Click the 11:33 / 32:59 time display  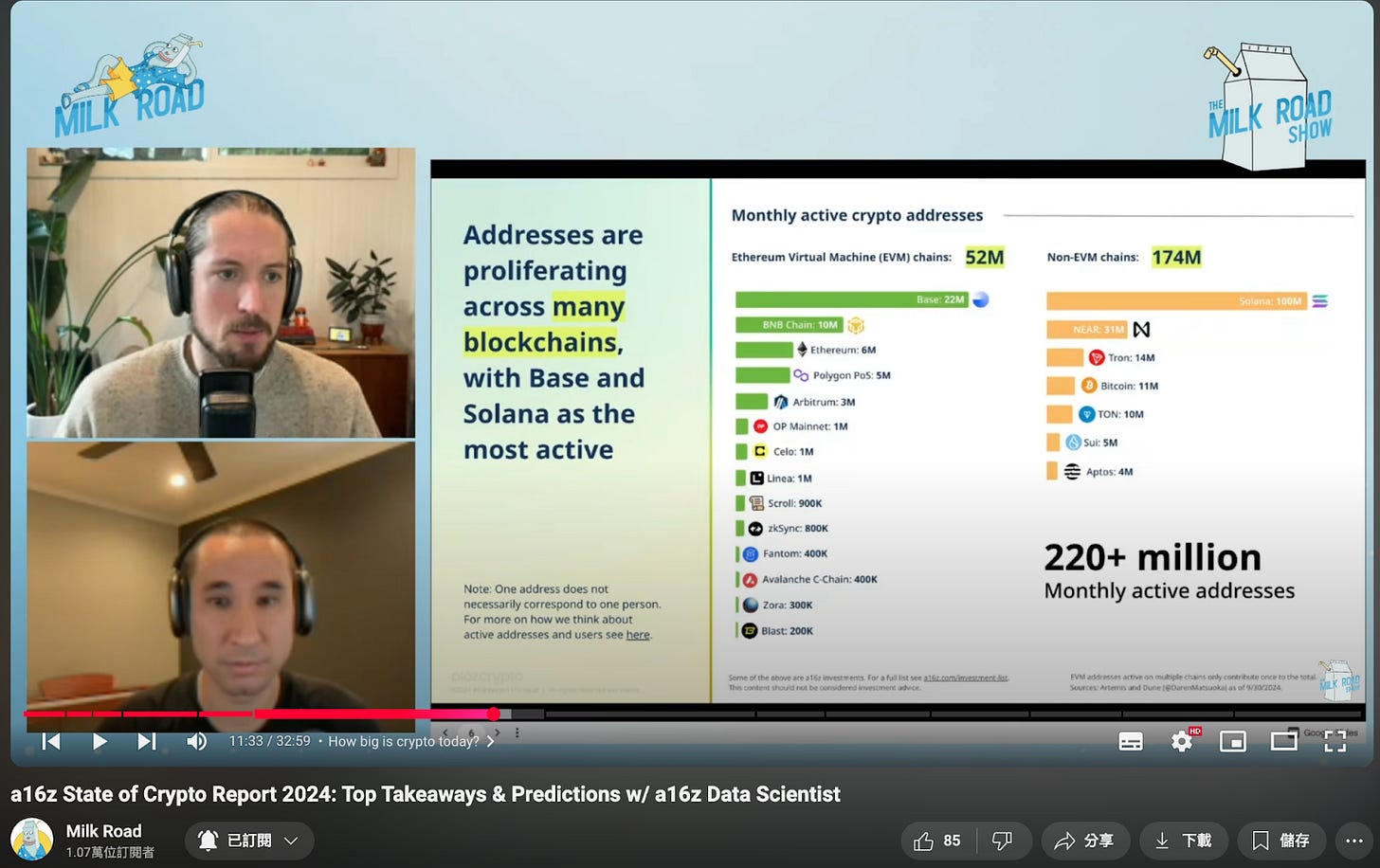click(x=269, y=741)
